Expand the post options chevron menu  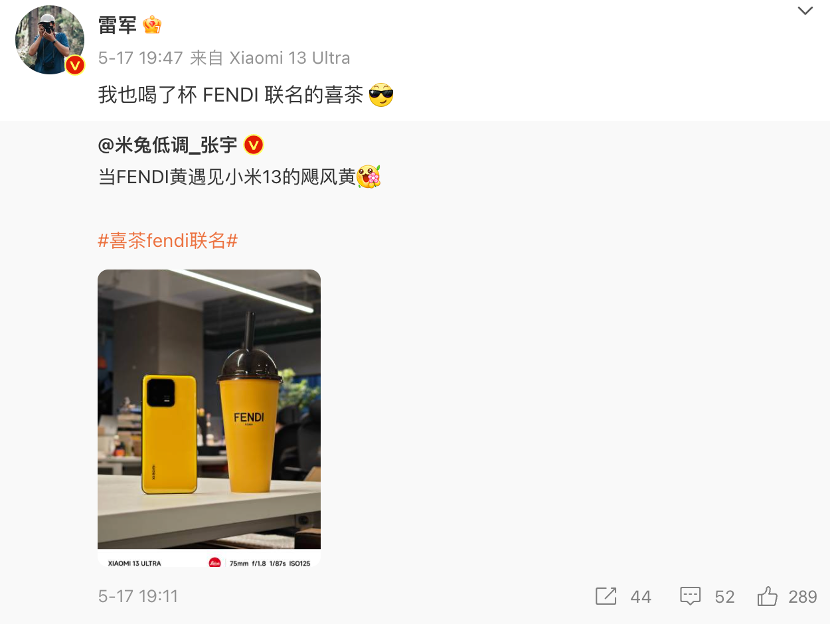point(805,11)
